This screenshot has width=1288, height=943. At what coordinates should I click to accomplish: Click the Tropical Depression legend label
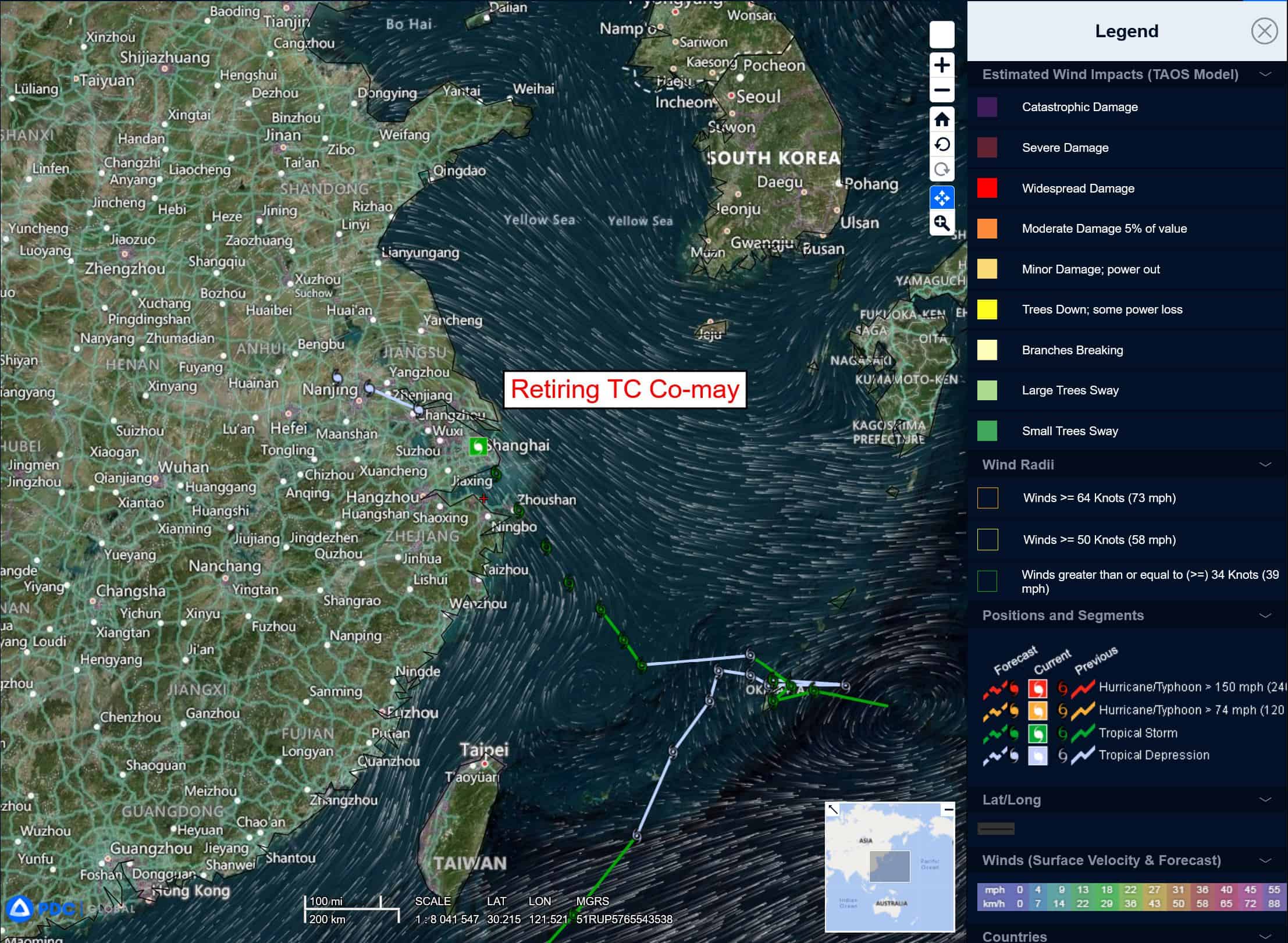pos(1154,755)
